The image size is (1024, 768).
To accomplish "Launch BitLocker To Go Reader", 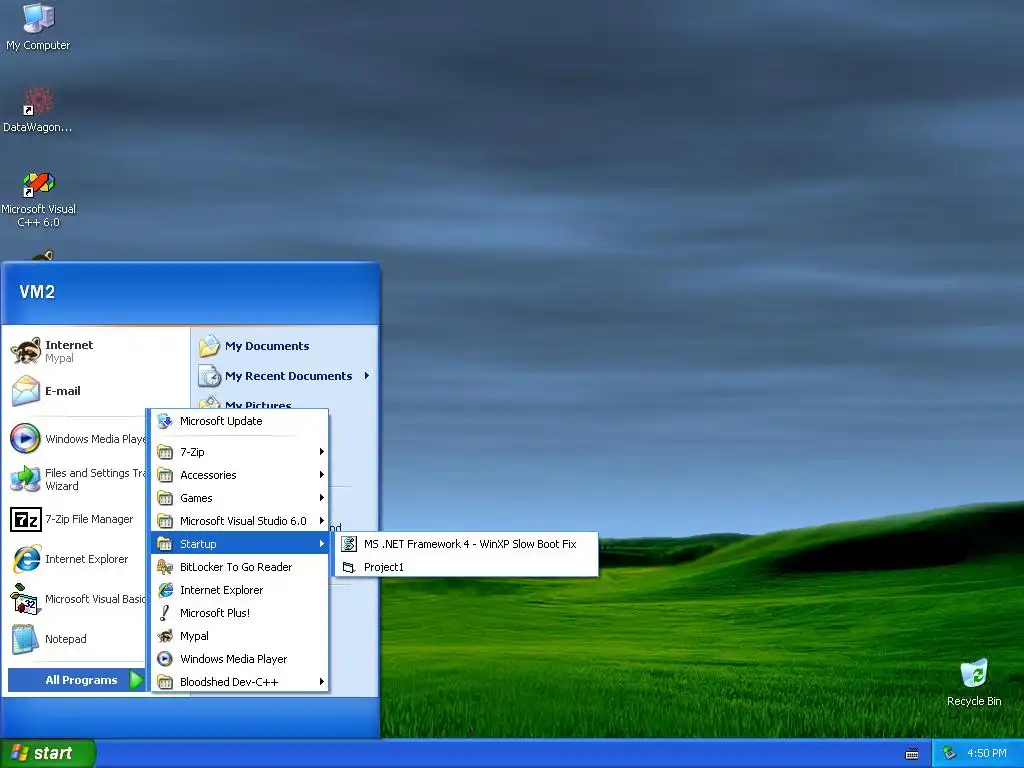I will coord(240,567).
